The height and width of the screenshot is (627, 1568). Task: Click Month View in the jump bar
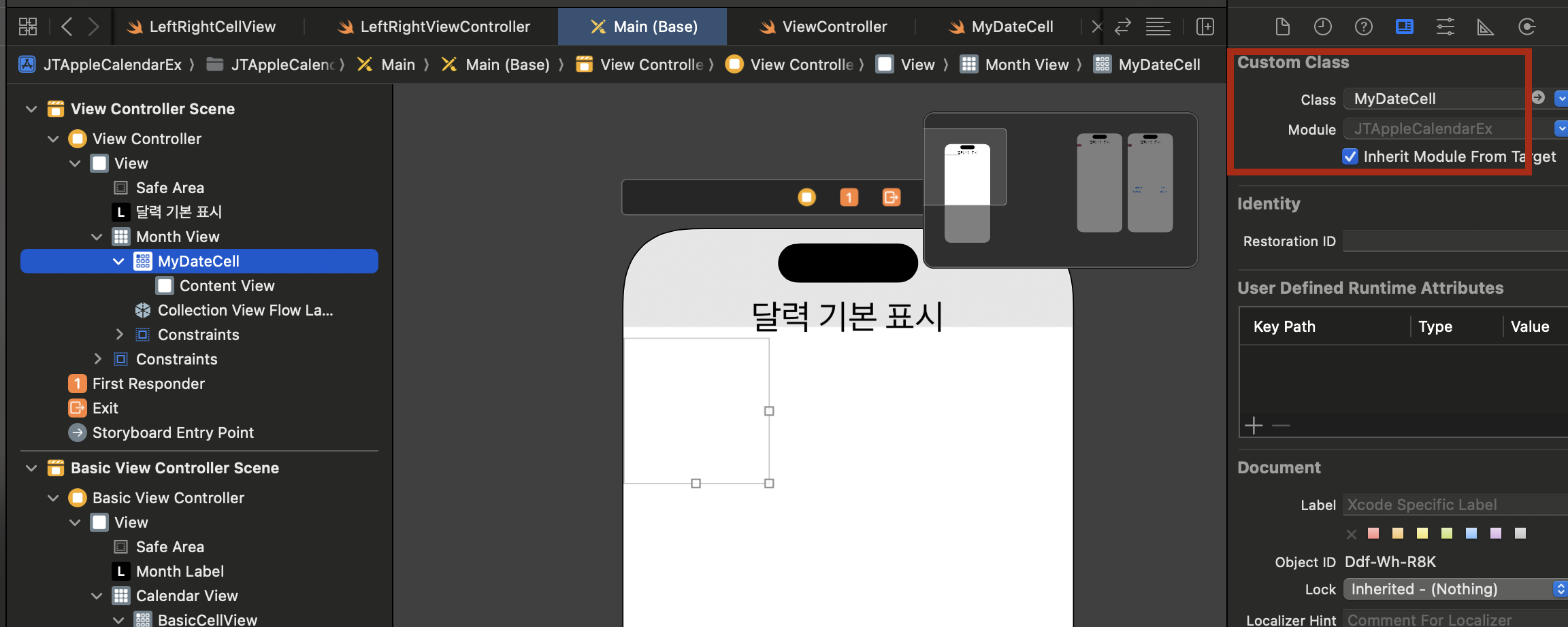[1015, 65]
